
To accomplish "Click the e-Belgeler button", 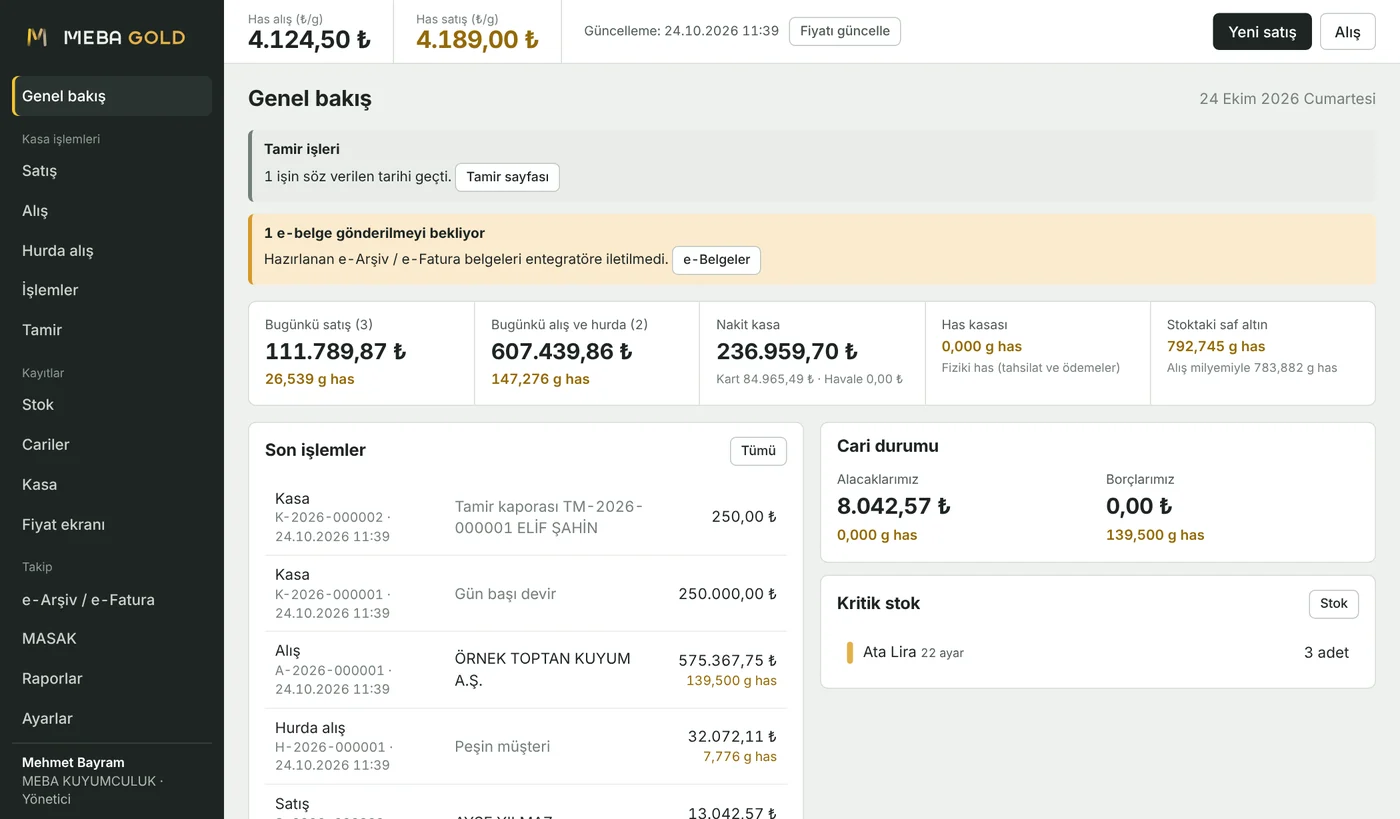I will [716, 260].
